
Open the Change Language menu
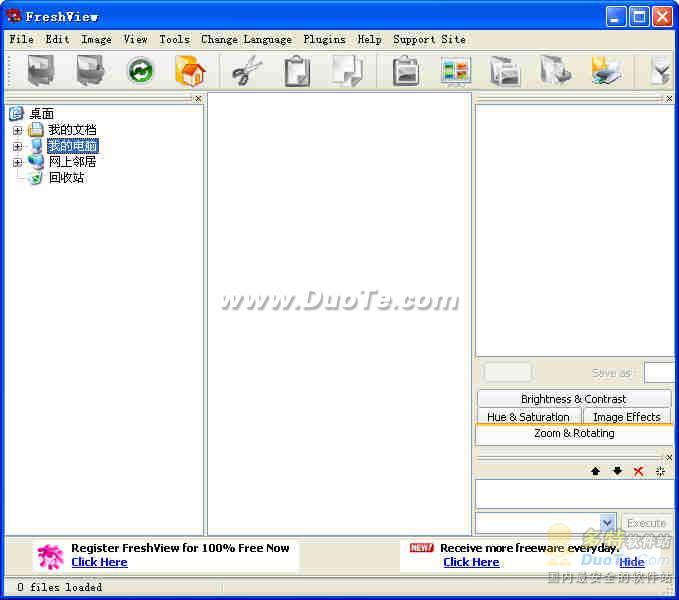click(246, 39)
